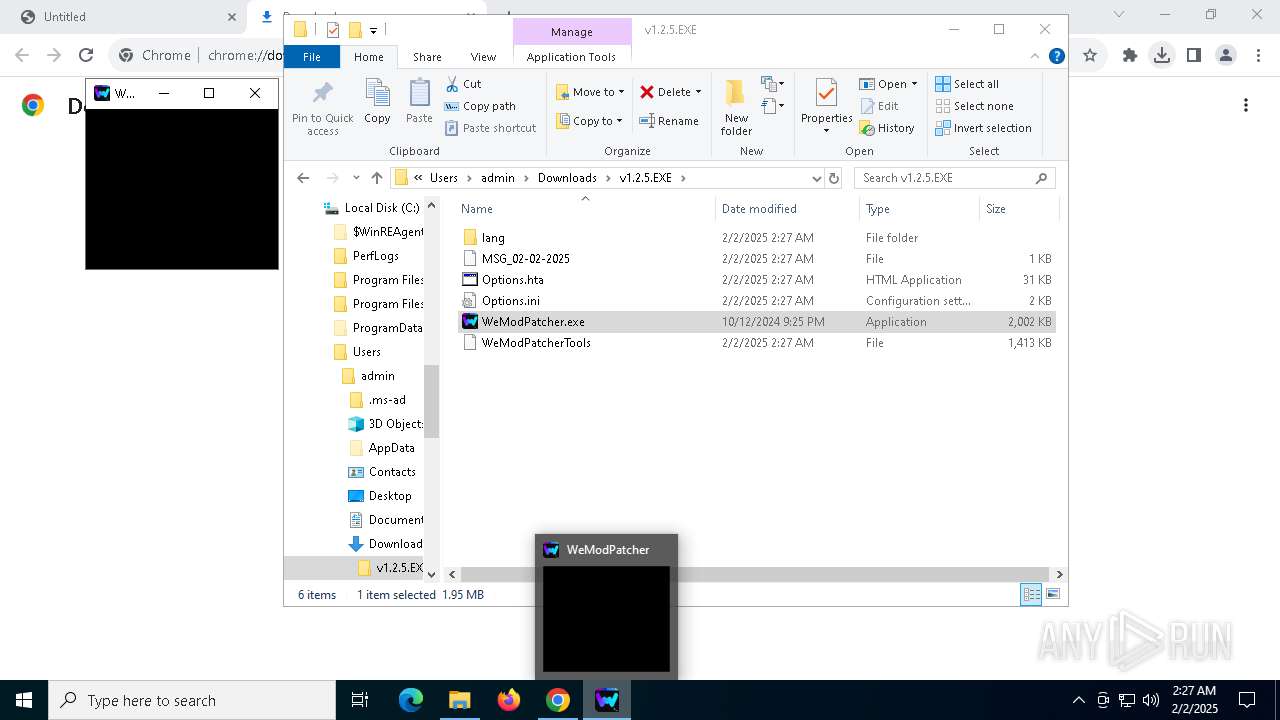The height and width of the screenshot is (720, 1280).
Task: Sort by Date modified column
Action: click(x=787, y=209)
